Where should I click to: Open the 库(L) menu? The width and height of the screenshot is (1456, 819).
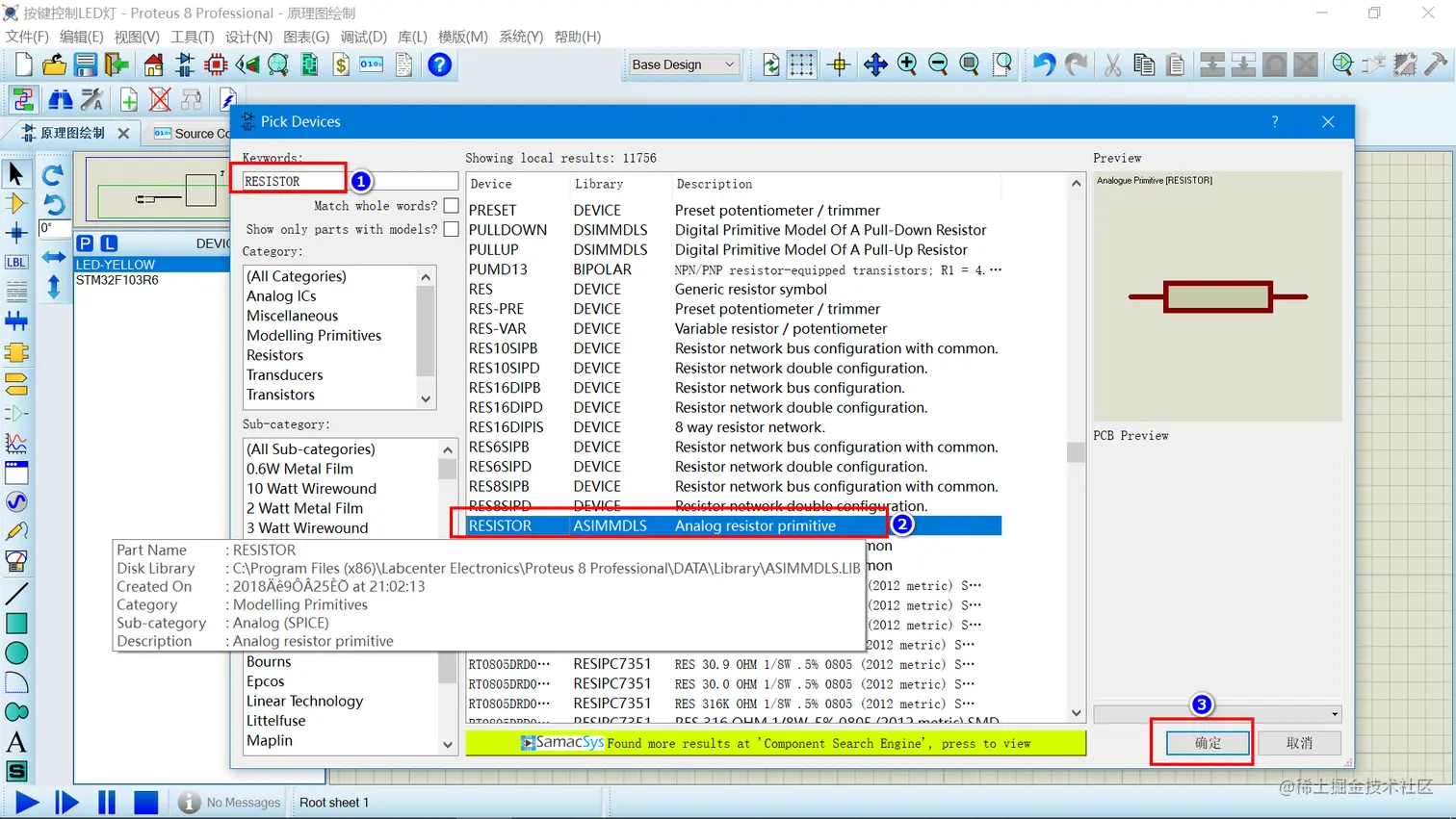click(412, 37)
